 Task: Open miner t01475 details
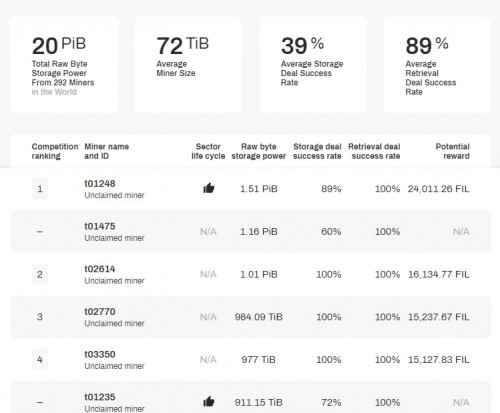pyautogui.click(x=100, y=226)
